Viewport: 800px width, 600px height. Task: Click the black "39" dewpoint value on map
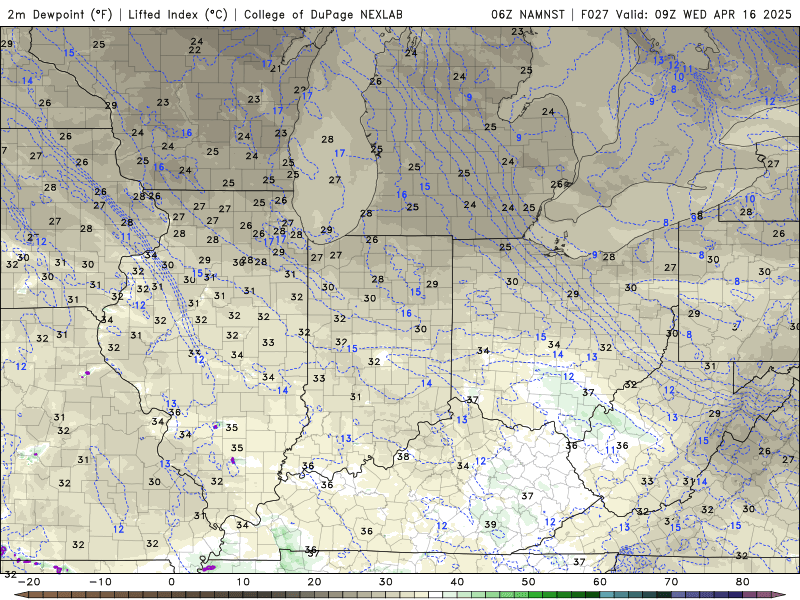(490, 524)
